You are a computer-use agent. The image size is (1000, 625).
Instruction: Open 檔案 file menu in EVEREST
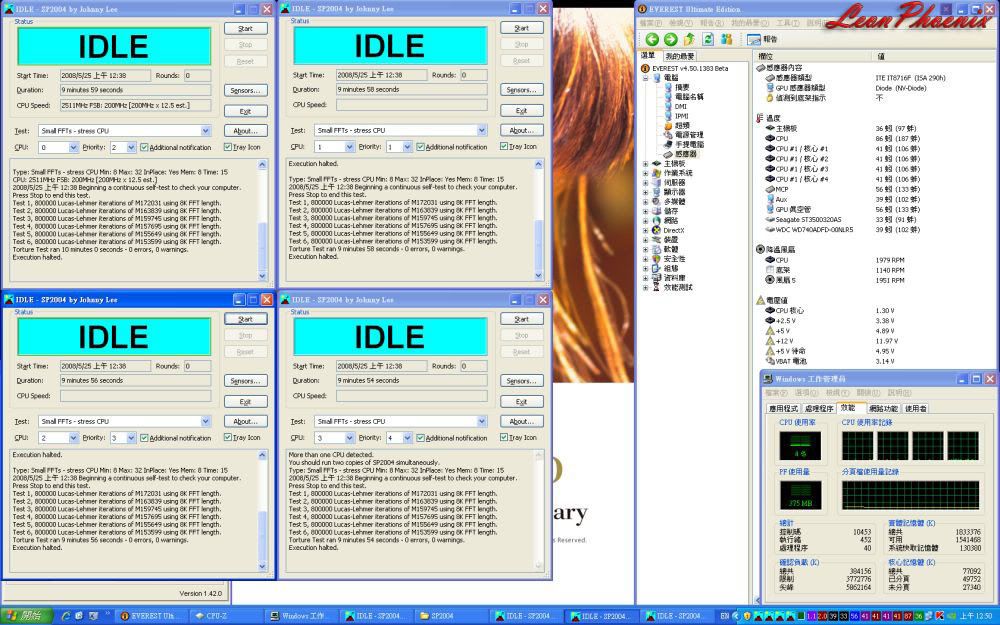pyautogui.click(x=651, y=23)
